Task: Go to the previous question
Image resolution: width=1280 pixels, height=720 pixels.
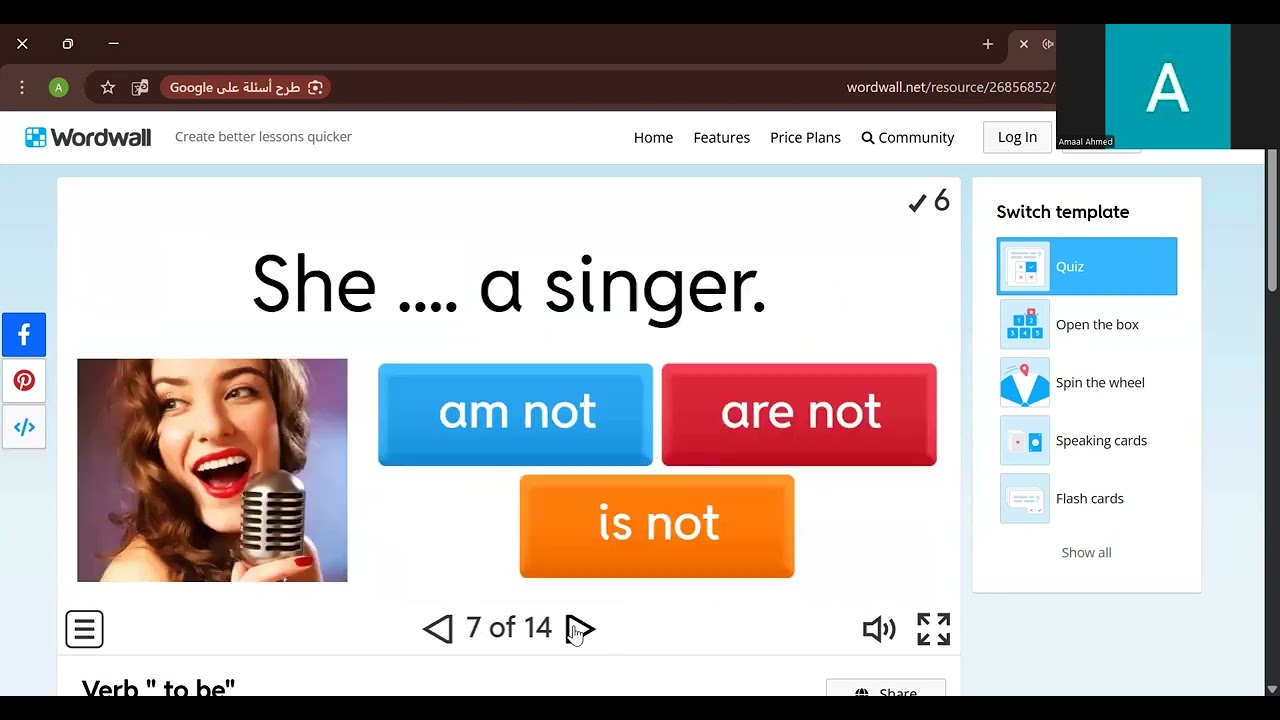Action: pyautogui.click(x=438, y=628)
